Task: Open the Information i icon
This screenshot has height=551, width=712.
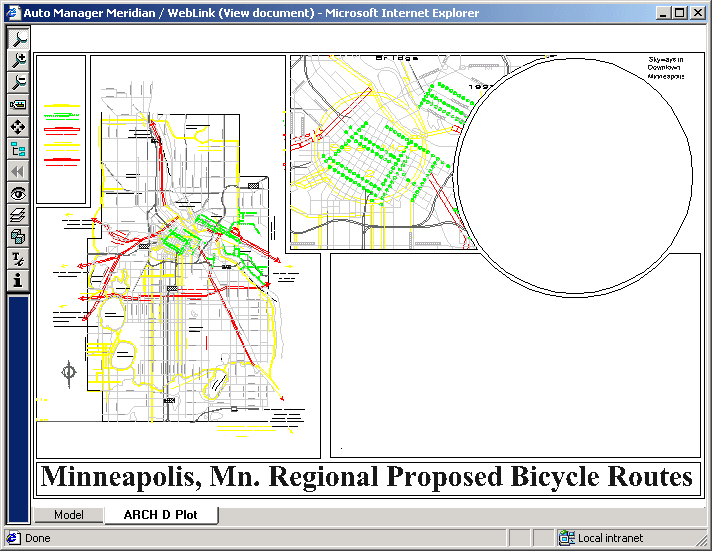Action: coord(18,281)
